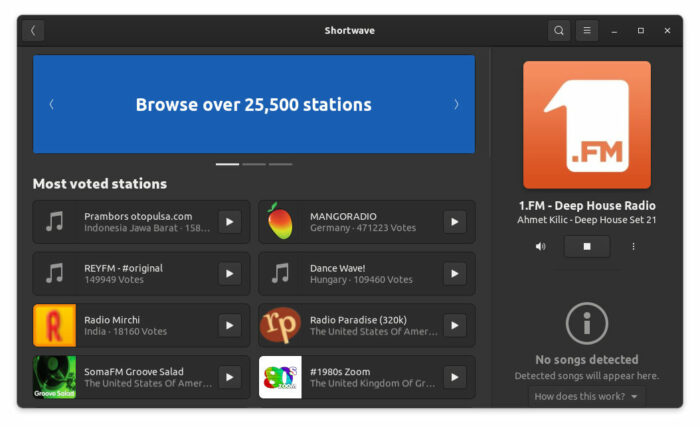Play Radio Mirchi station

(229, 326)
